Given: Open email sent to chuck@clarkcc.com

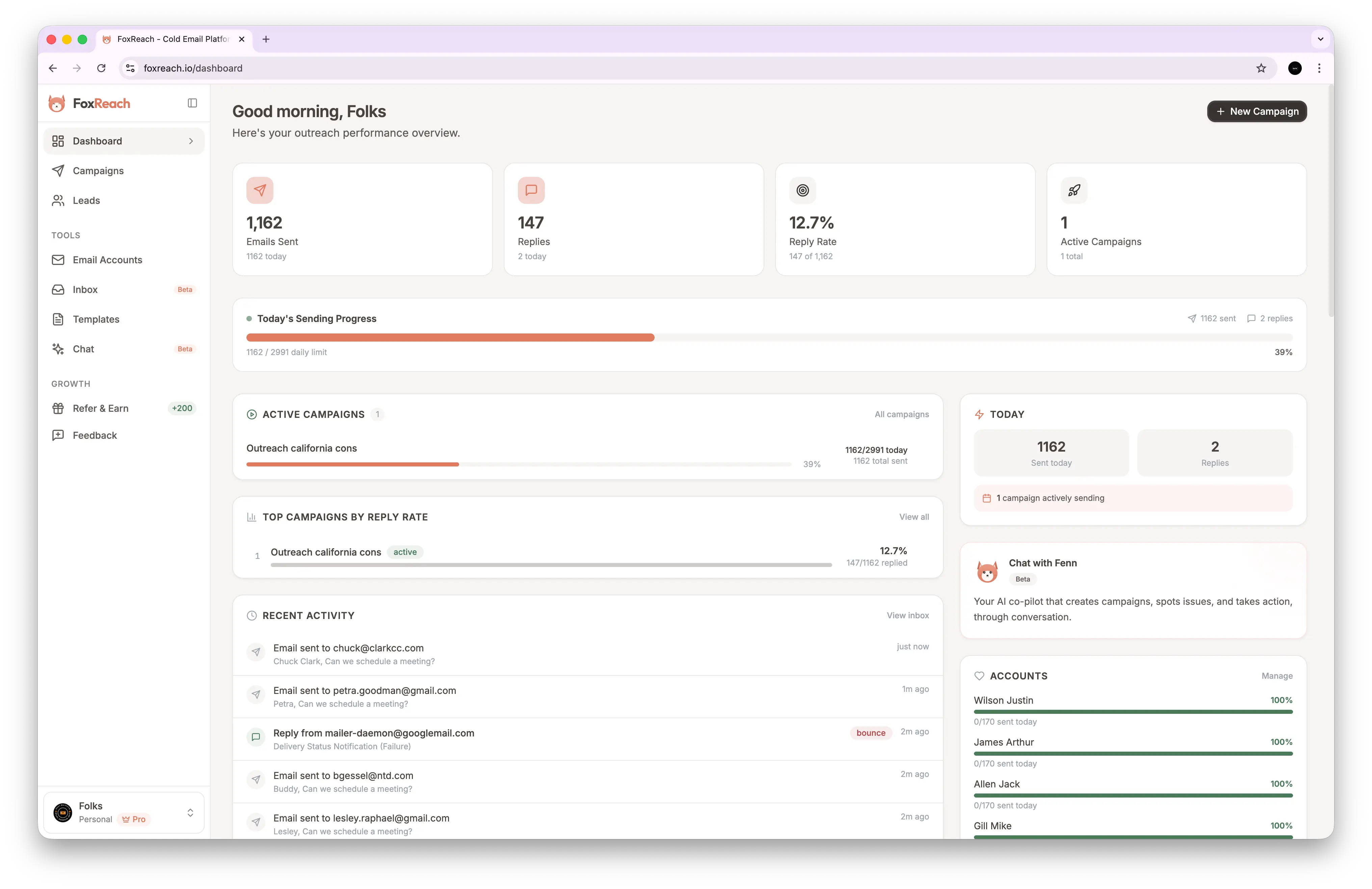Looking at the screenshot, I should pyautogui.click(x=587, y=654).
